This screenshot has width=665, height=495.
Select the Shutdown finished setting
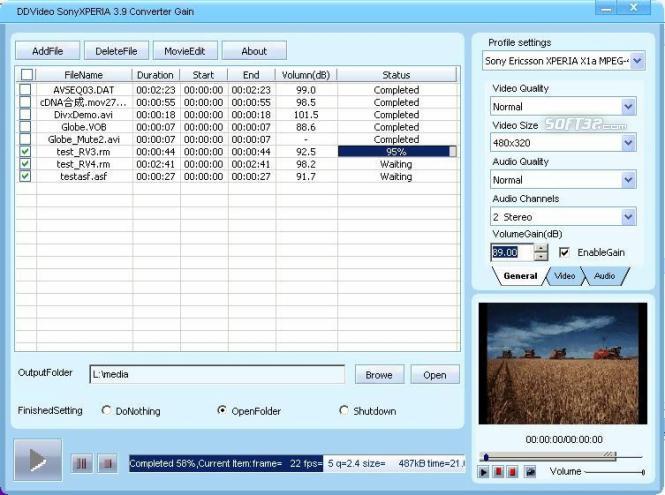click(344, 410)
